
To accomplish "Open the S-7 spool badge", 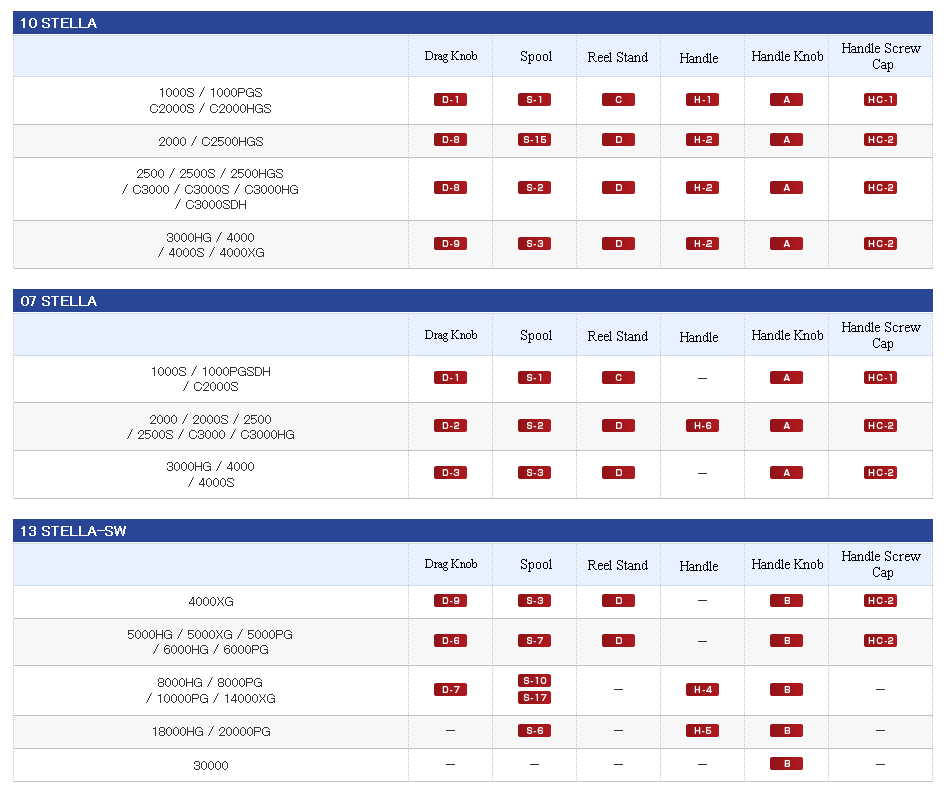I will pos(534,641).
